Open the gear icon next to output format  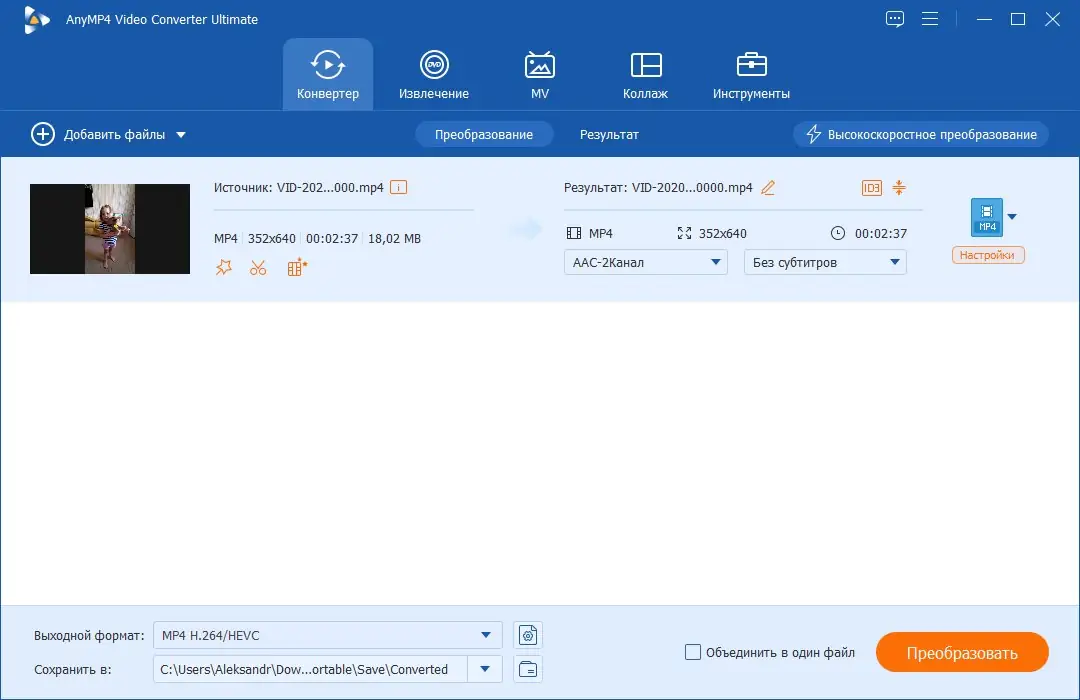527,634
